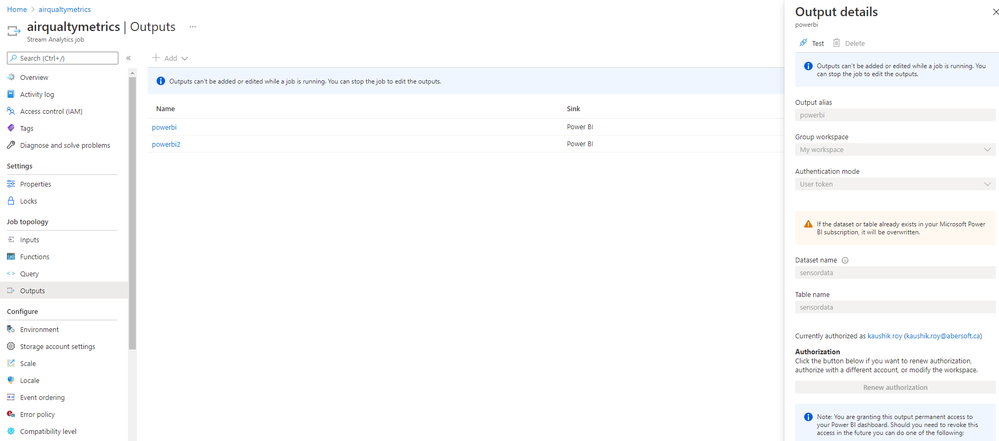Click the Access control people icon
The width and height of the screenshot is (999, 441).
pos(10,112)
